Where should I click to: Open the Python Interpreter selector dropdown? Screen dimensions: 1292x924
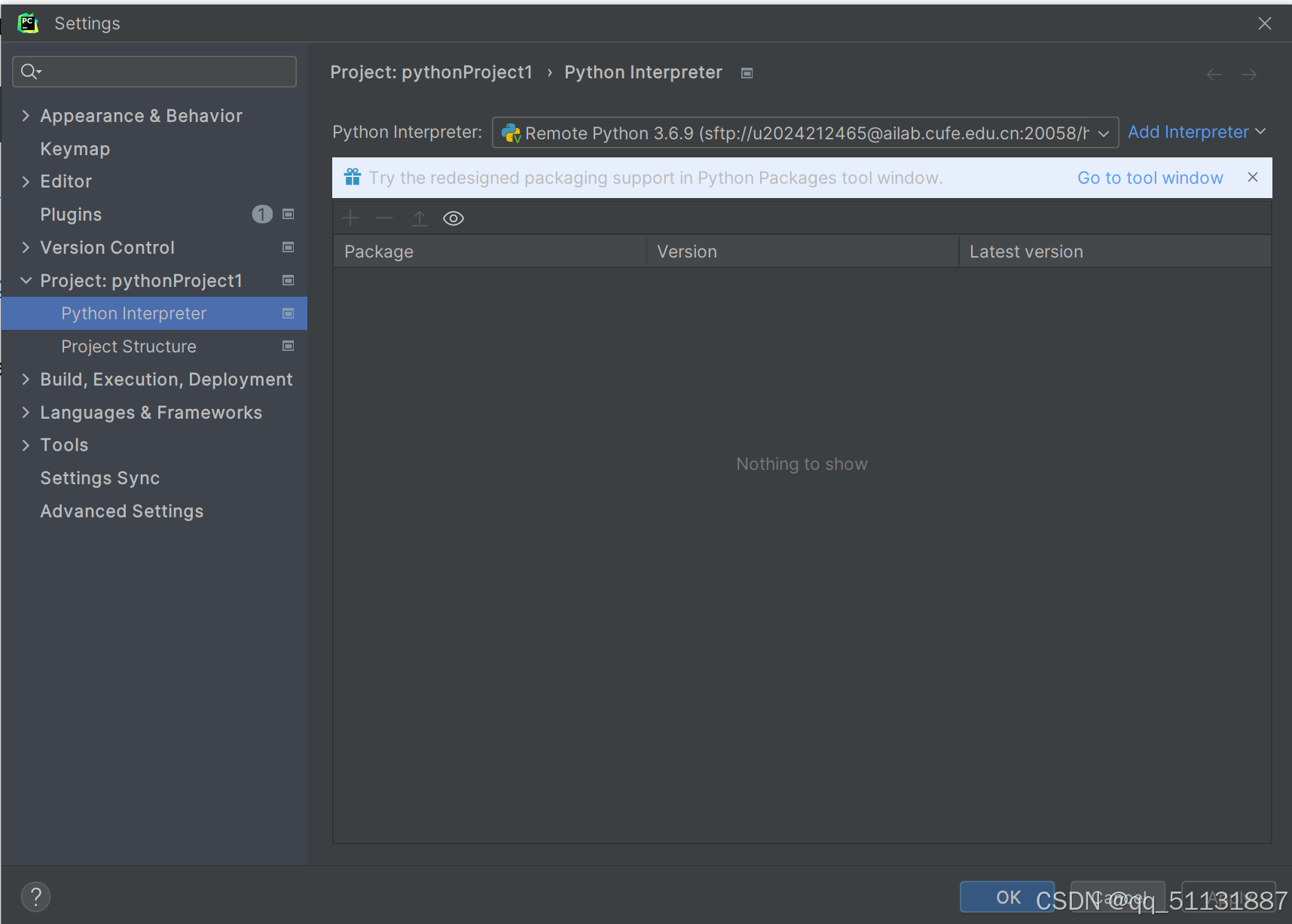click(1103, 133)
